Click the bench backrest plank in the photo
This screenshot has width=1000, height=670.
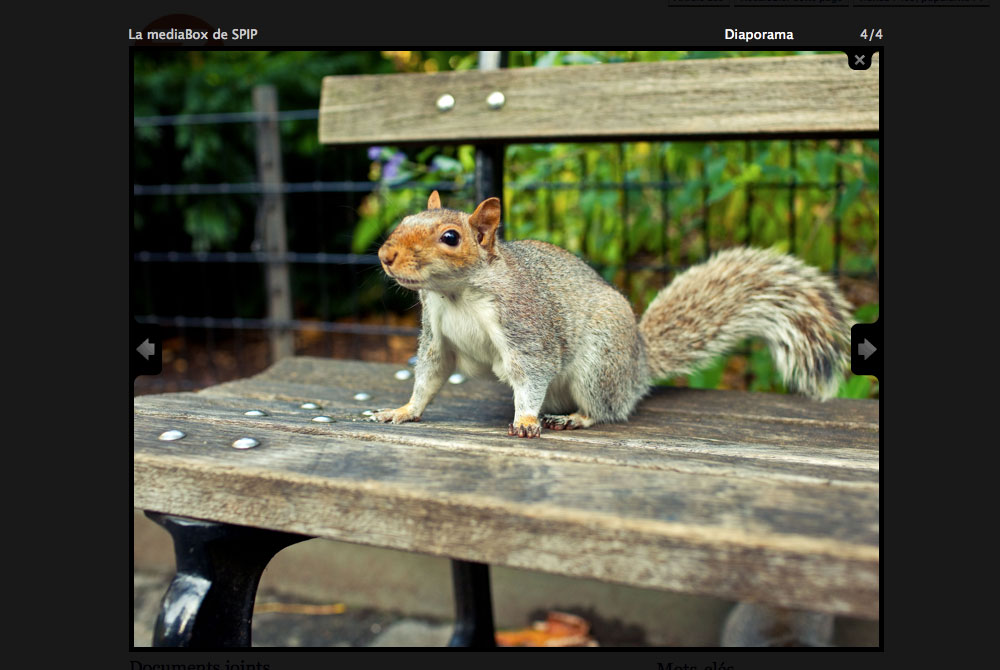click(x=600, y=100)
